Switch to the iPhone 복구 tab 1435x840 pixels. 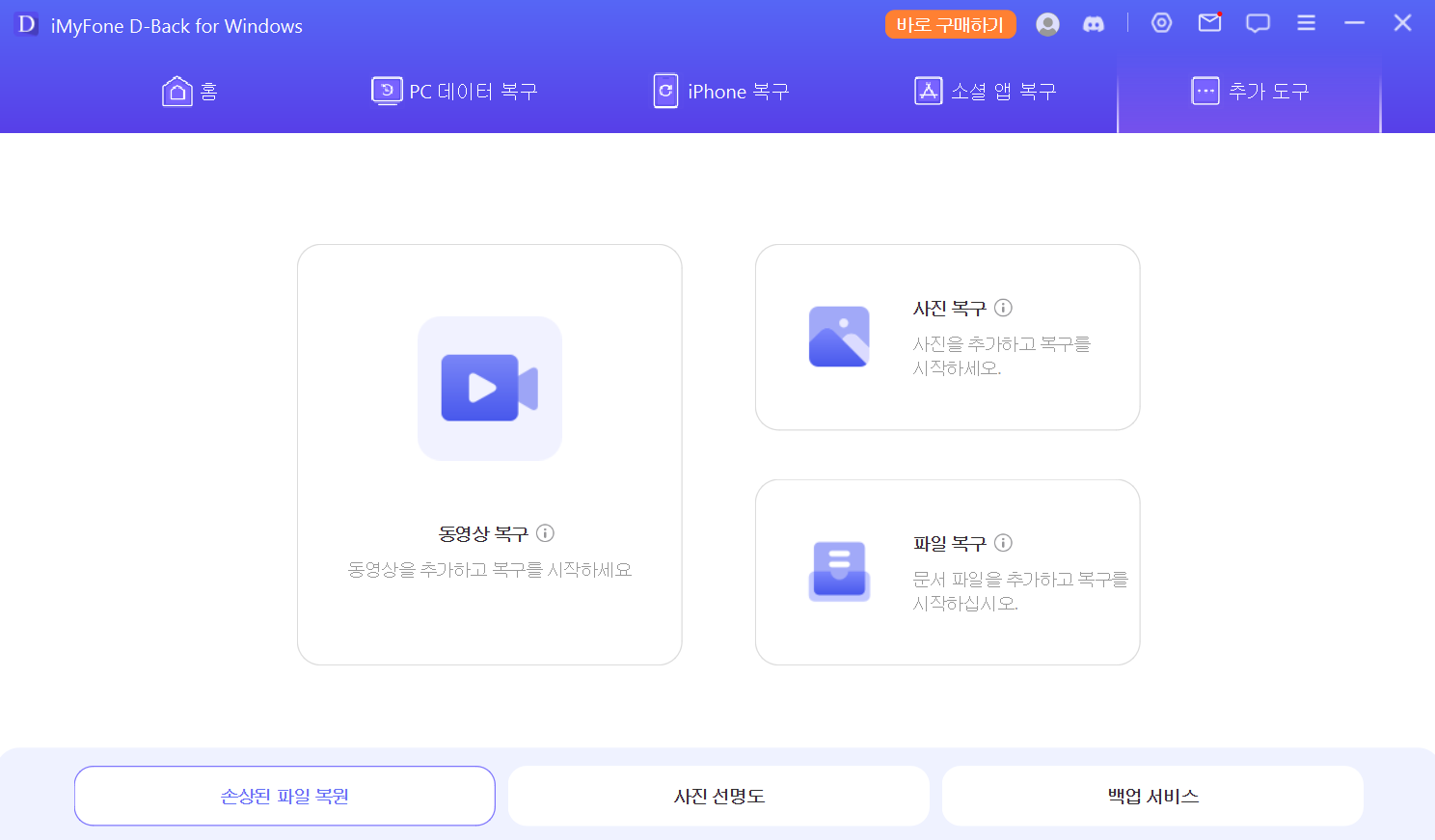721,92
